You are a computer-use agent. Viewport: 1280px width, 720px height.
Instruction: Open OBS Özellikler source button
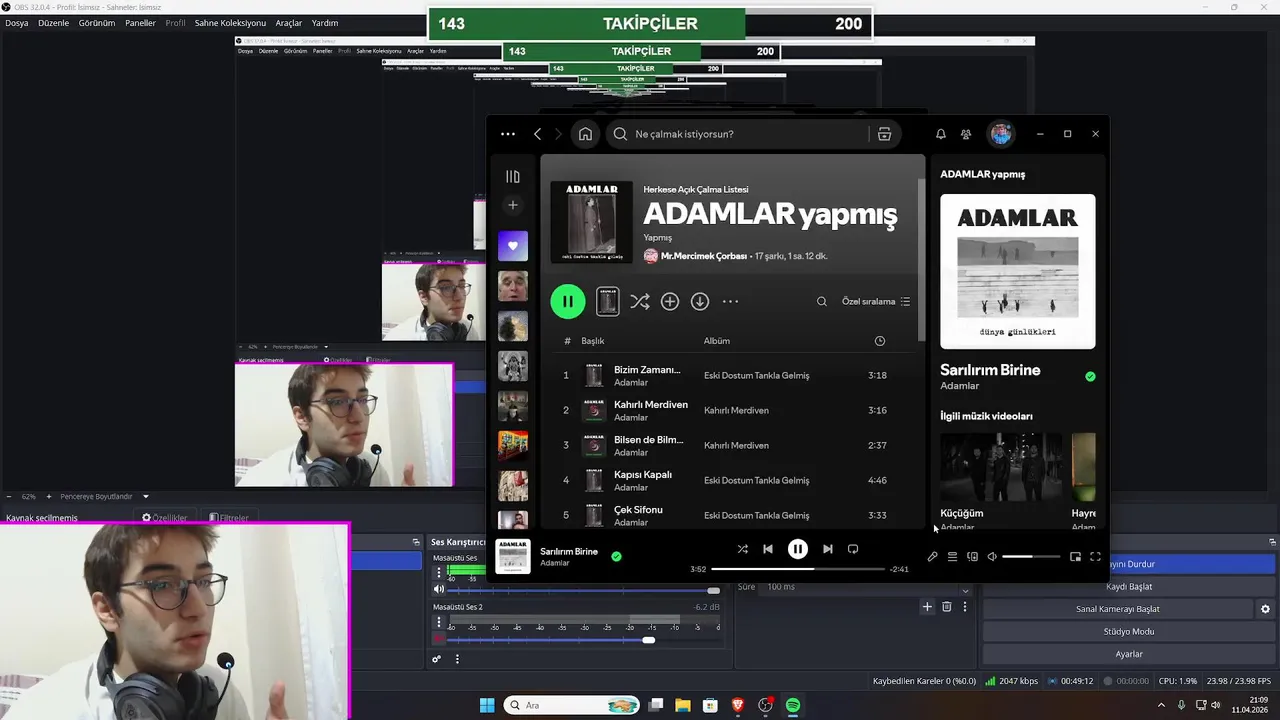tap(165, 518)
